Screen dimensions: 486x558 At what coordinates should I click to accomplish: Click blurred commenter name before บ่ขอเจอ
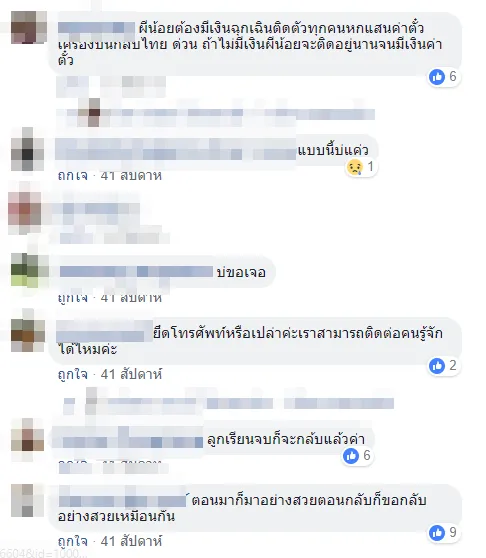pos(136,272)
